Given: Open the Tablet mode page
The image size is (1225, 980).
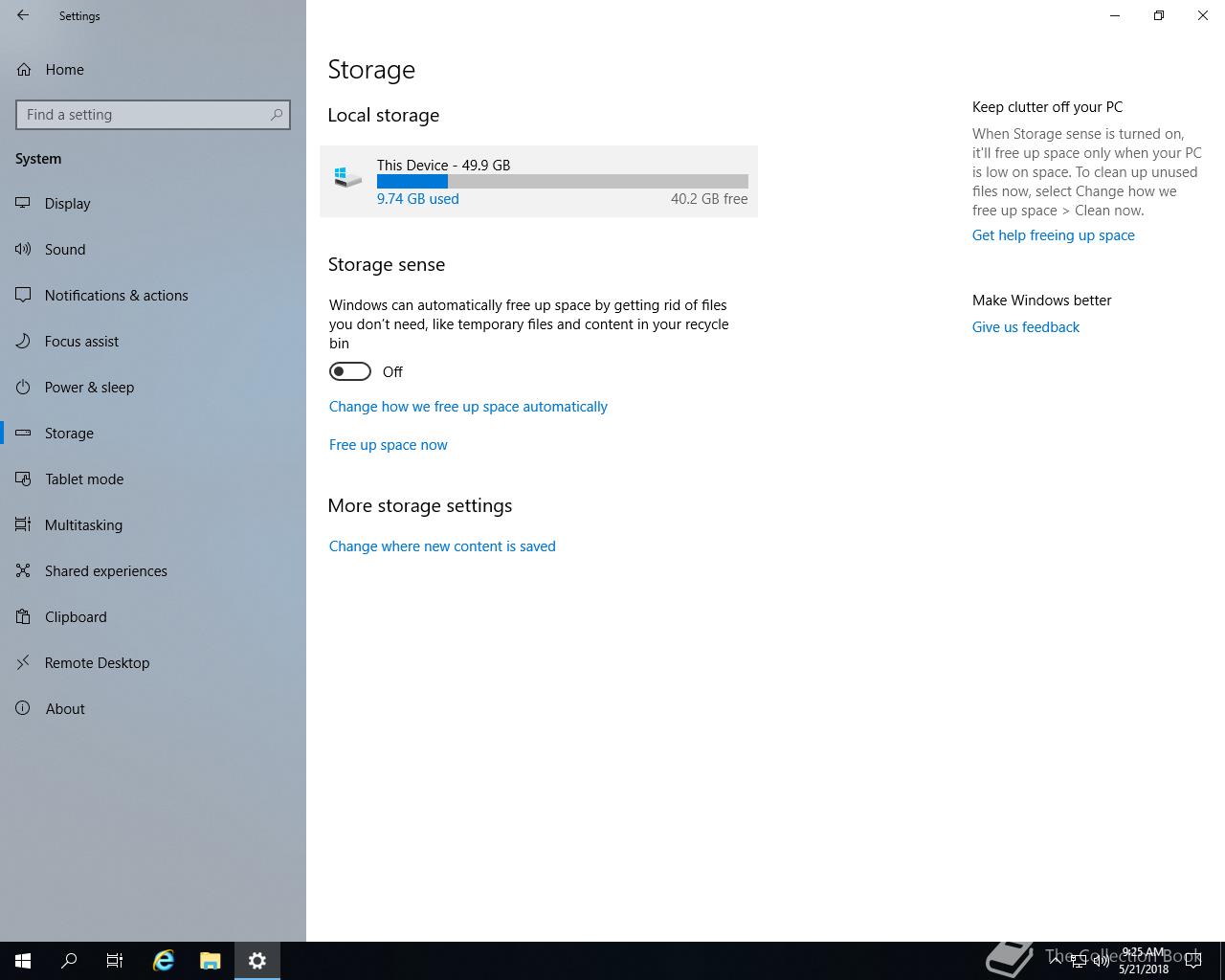Looking at the screenshot, I should pos(153,479).
